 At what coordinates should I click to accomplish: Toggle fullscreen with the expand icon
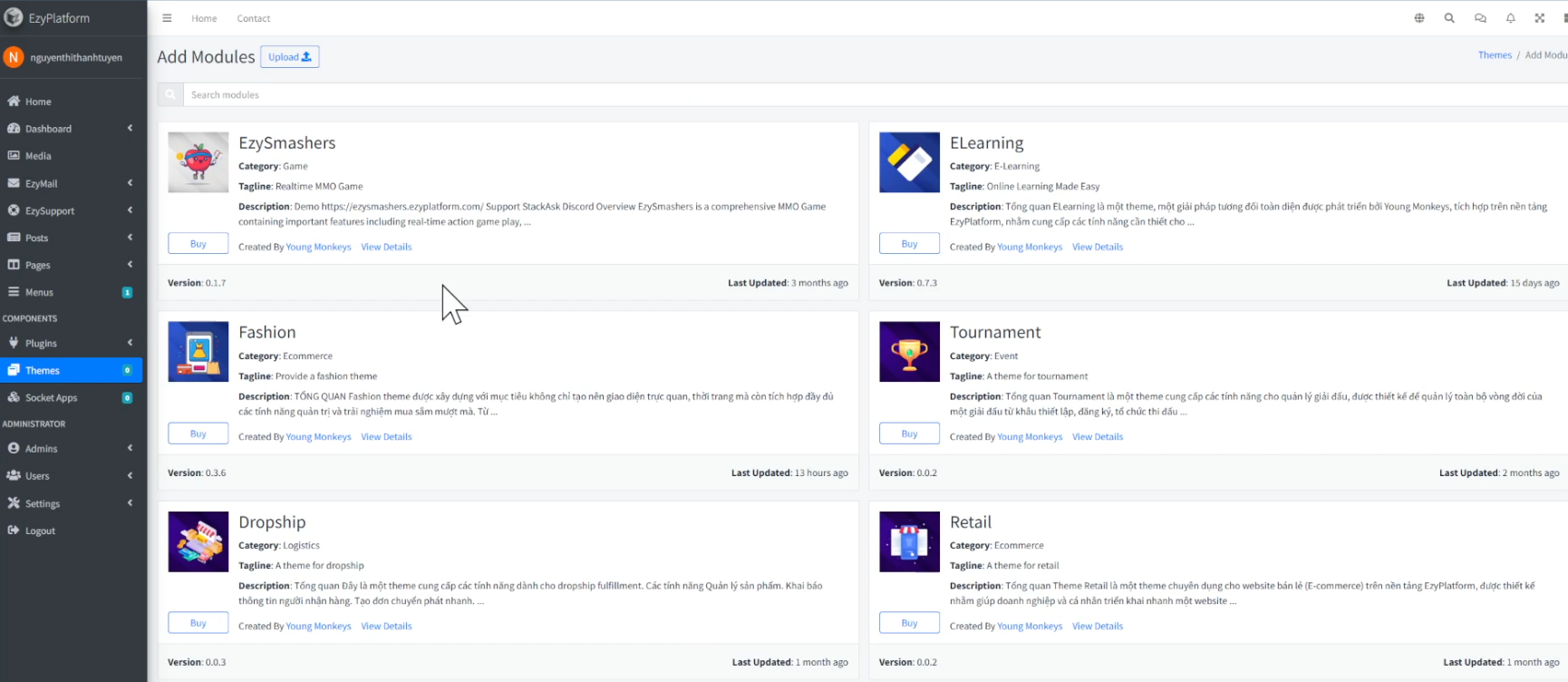coord(1539,18)
